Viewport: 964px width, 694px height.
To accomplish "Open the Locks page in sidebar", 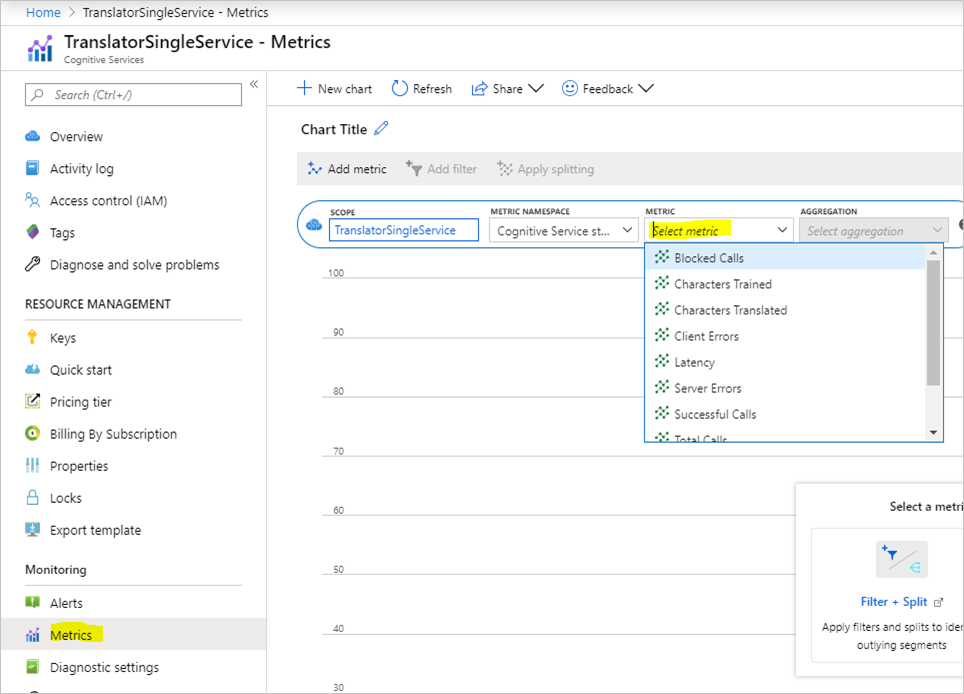I will [x=66, y=498].
